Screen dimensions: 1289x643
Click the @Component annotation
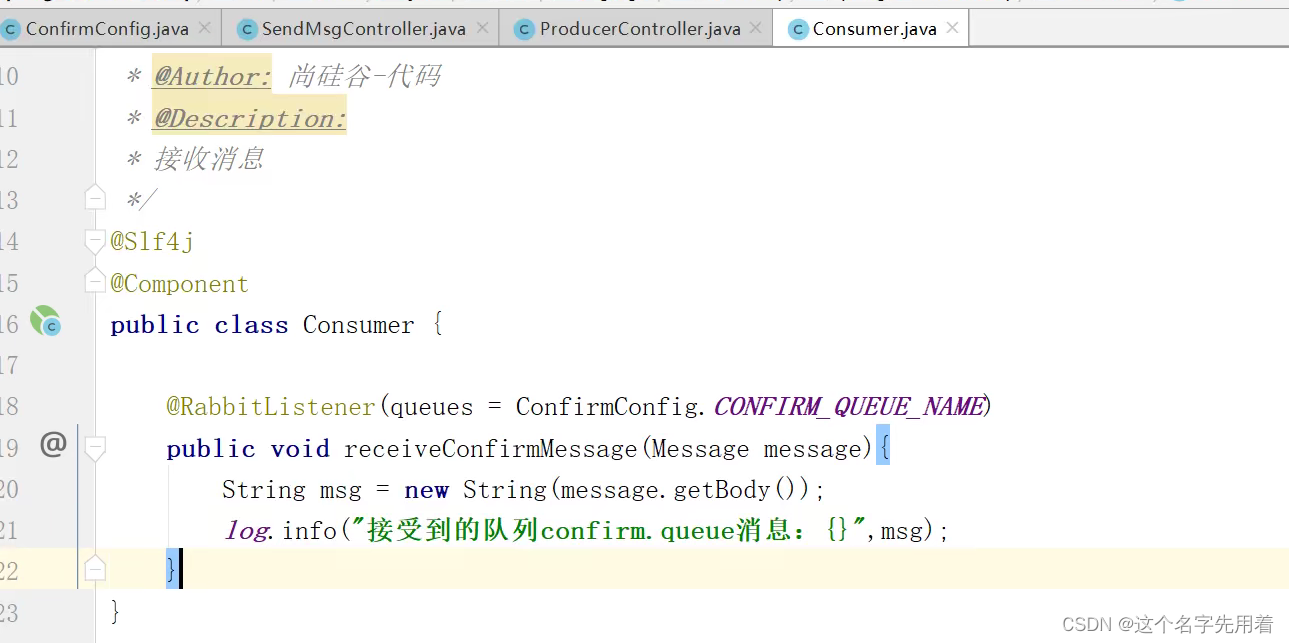coord(179,284)
